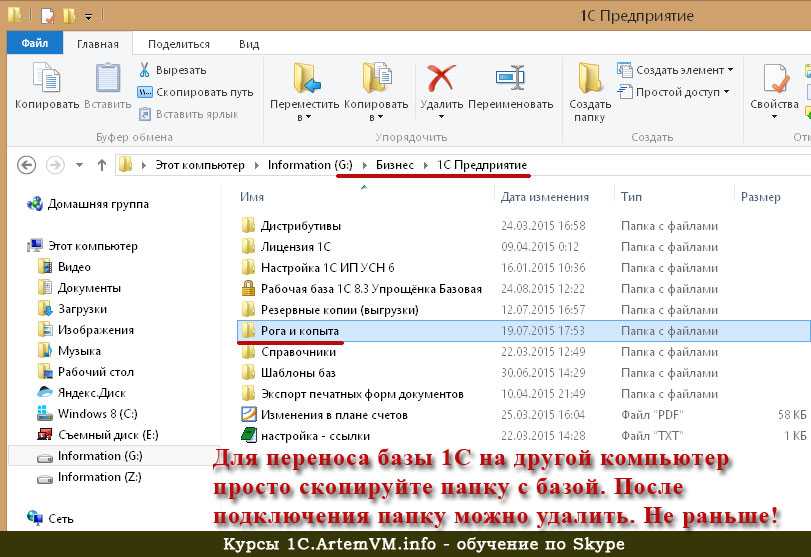Sort by the Тип column header
The height and width of the screenshot is (557, 811).
click(x=631, y=197)
